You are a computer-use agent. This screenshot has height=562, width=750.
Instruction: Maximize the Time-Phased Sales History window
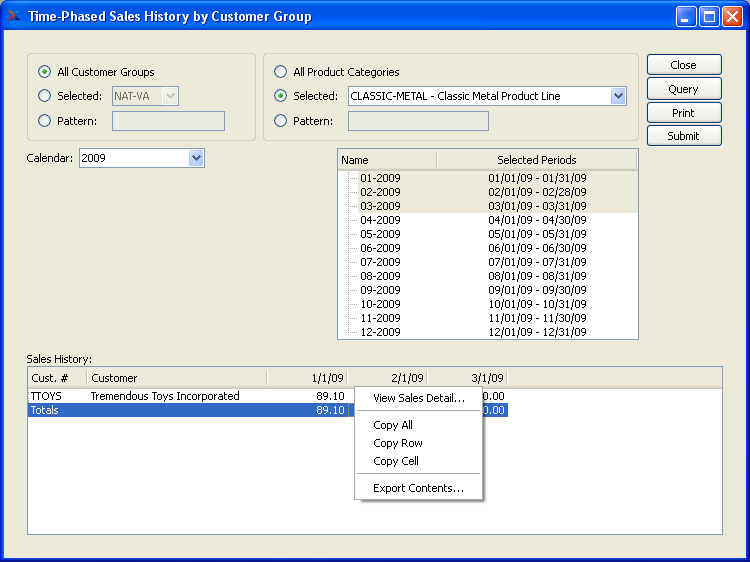point(709,16)
